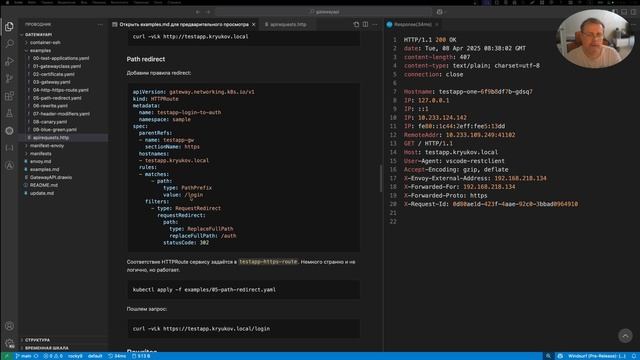Viewport: 640px width, 360px height.
Task: Click the 513 B response size status item
Action: pos(141,356)
